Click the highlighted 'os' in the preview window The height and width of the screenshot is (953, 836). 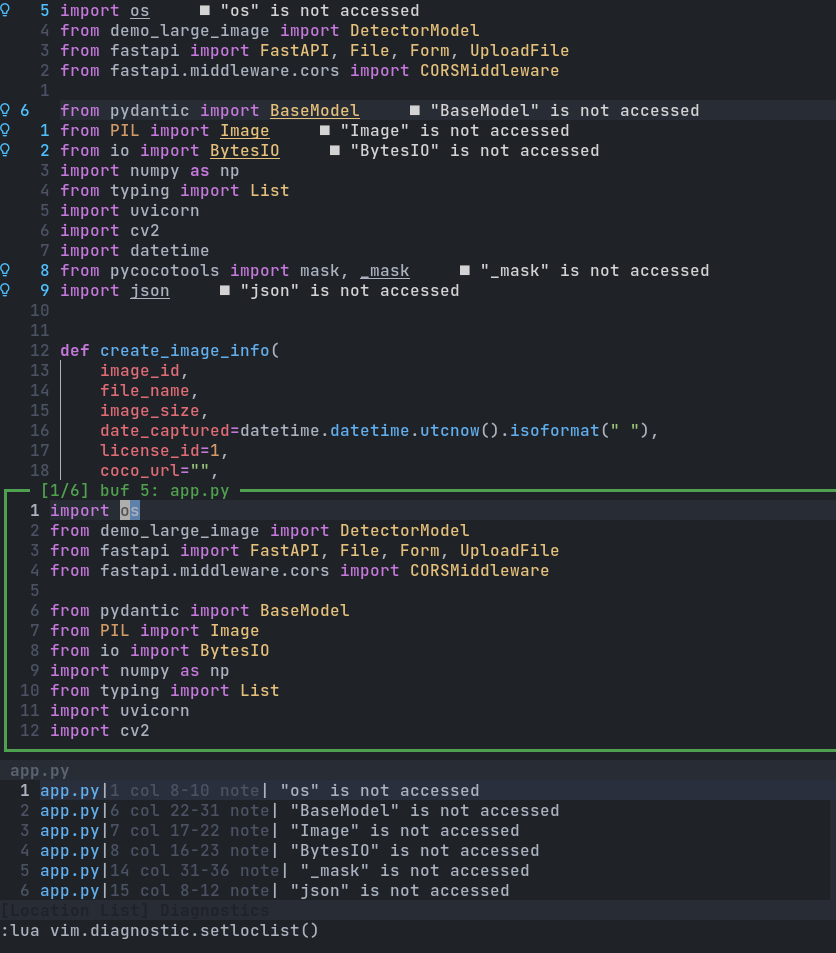tap(130, 511)
